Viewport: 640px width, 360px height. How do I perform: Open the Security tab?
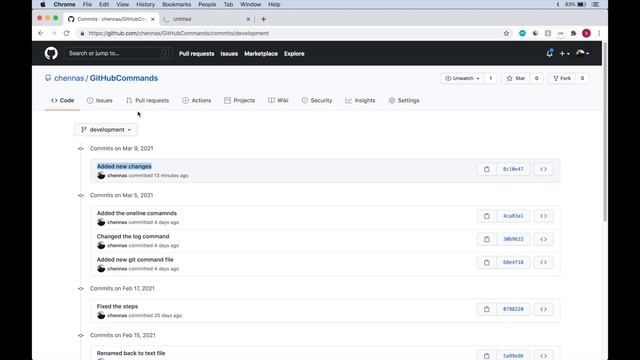pos(317,100)
